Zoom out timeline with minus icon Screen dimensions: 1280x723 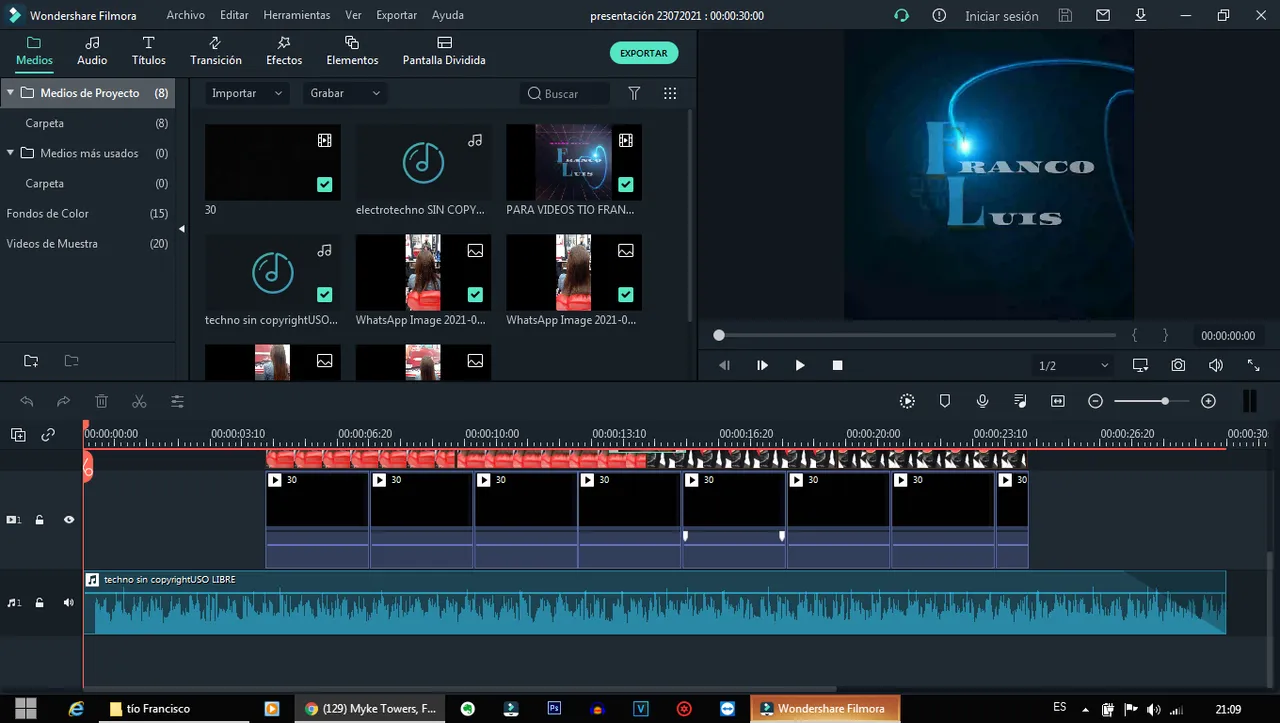click(x=1096, y=401)
